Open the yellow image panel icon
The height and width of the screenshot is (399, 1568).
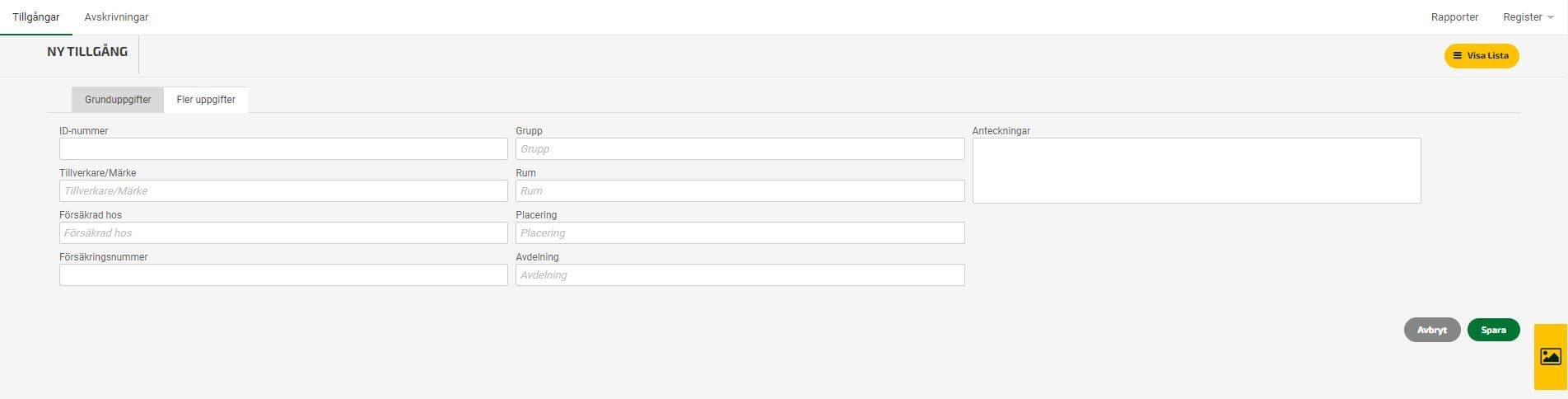pyautogui.click(x=1551, y=357)
